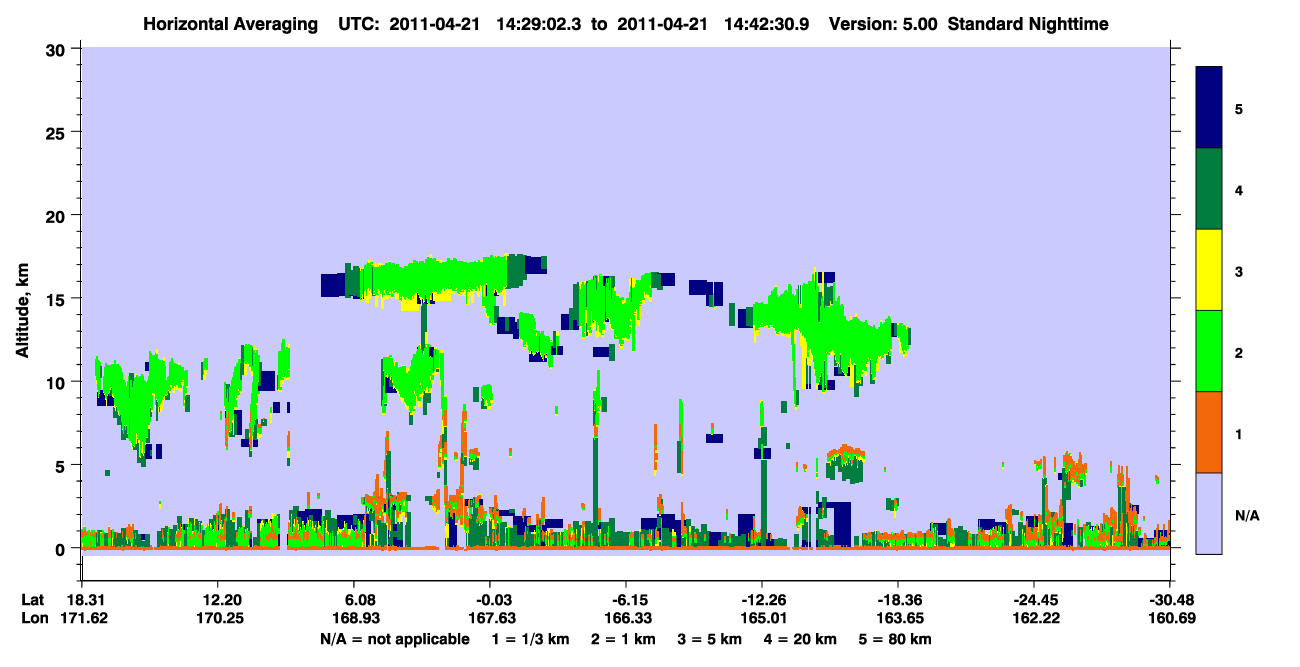
Task: Click the orange colorbar segment labeled 1
Action: pyautogui.click(x=1209, y=432)
